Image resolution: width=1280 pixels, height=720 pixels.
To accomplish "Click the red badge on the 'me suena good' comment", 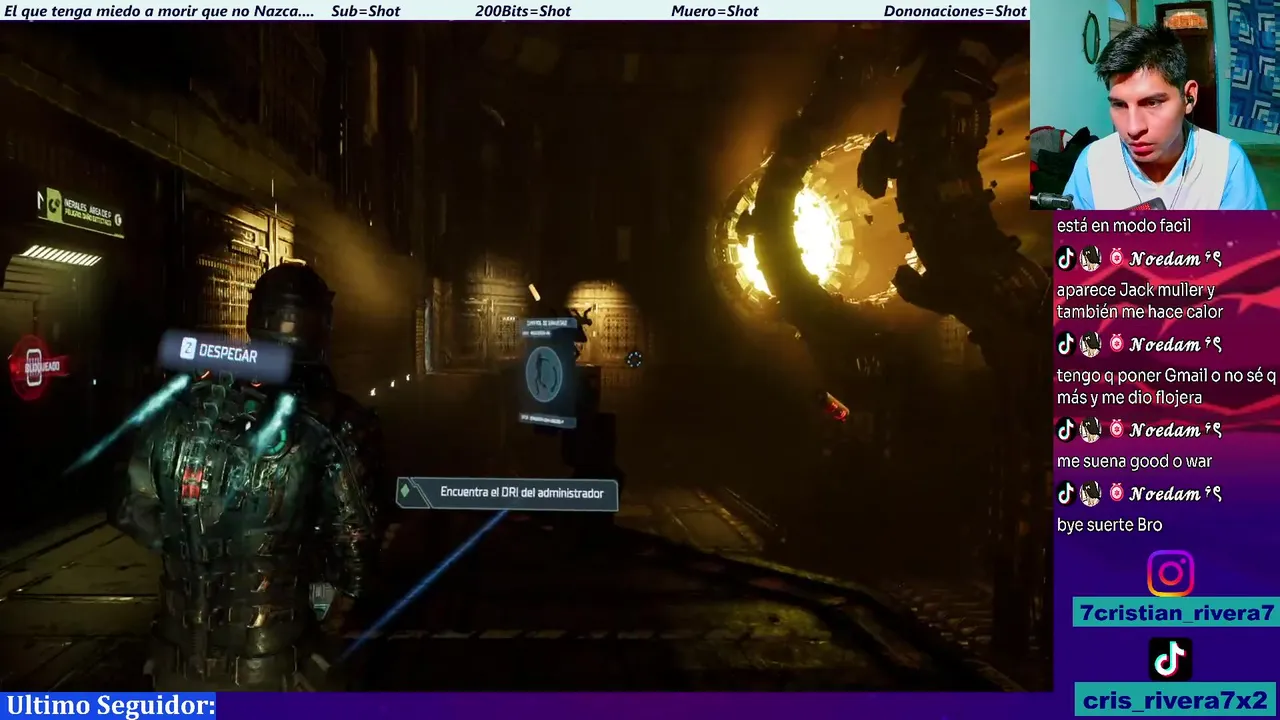I will [x=1116, y=430].
